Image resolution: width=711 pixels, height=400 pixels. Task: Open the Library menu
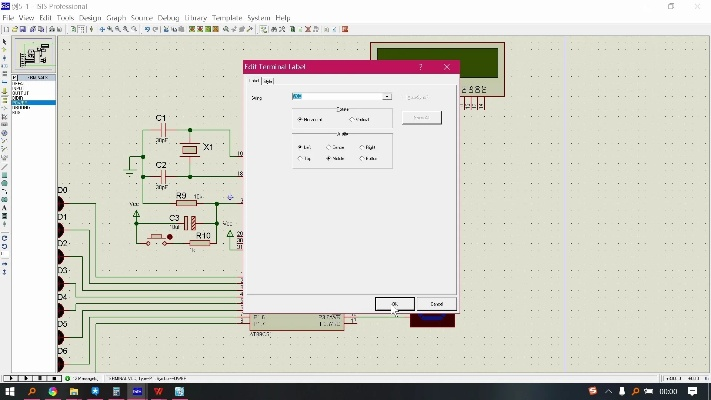pos(195,18)
